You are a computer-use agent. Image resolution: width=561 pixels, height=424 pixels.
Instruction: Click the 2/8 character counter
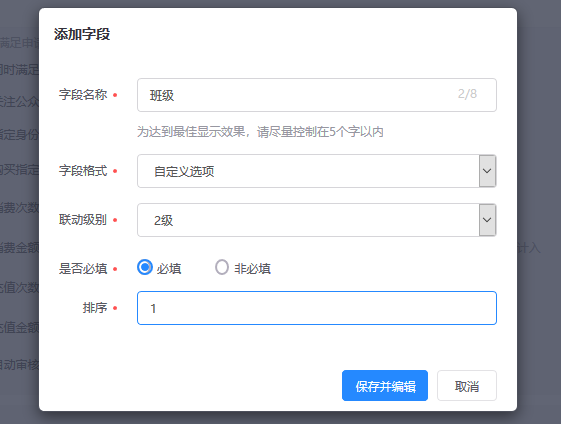click(467, 94)
